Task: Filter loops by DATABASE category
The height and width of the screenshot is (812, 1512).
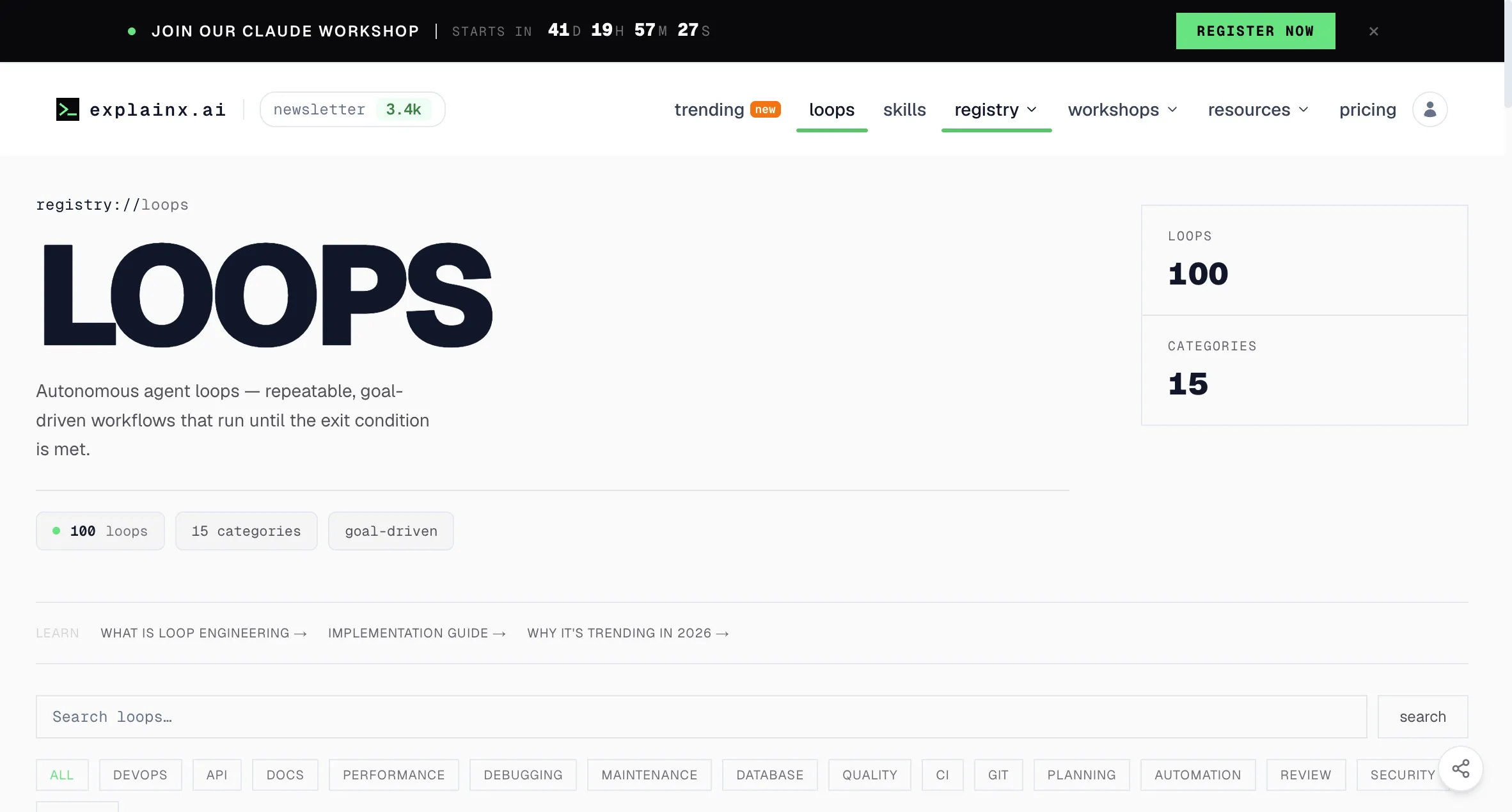Action: coord(769,775)
